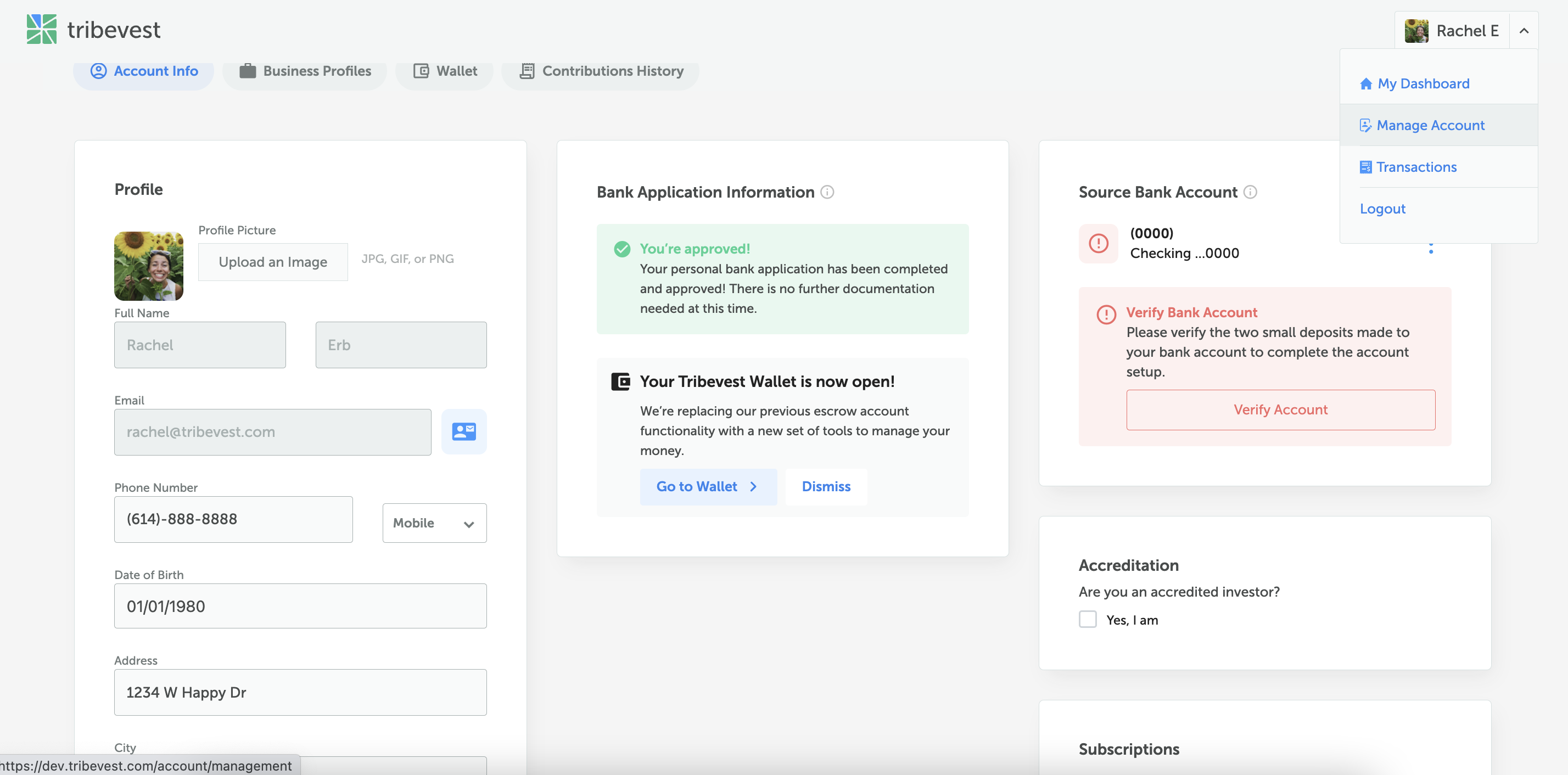Click the Business Profiles briefcase icon
The width and height of the screenshot is (1568, 775).
(x=248, y=71)
